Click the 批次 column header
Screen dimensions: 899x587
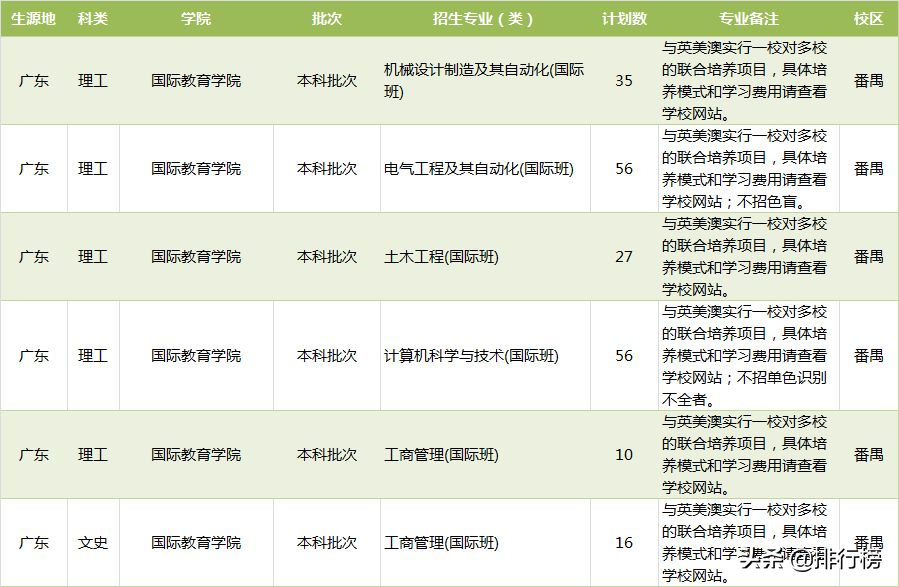pyautogui.click(x=327, y=17)
